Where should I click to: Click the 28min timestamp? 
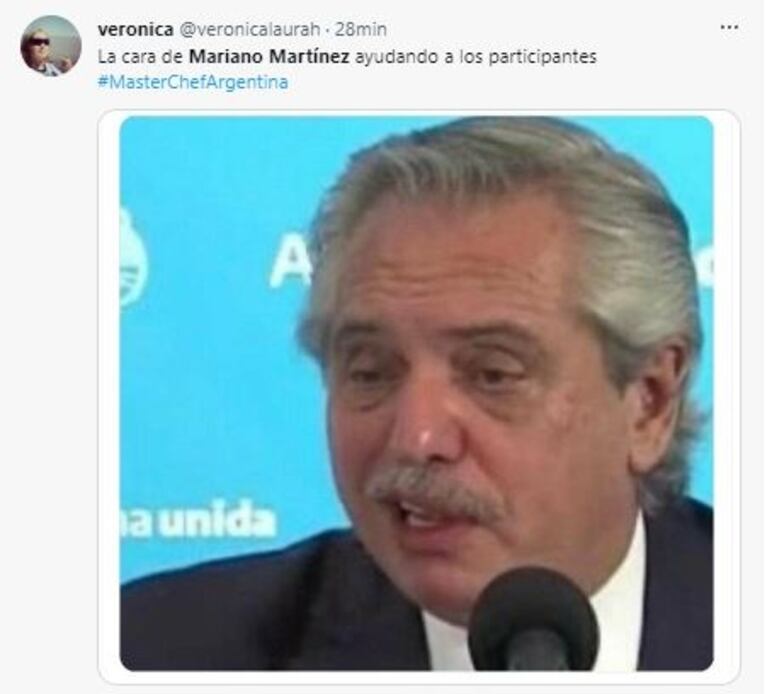click(x=361, y=29)
